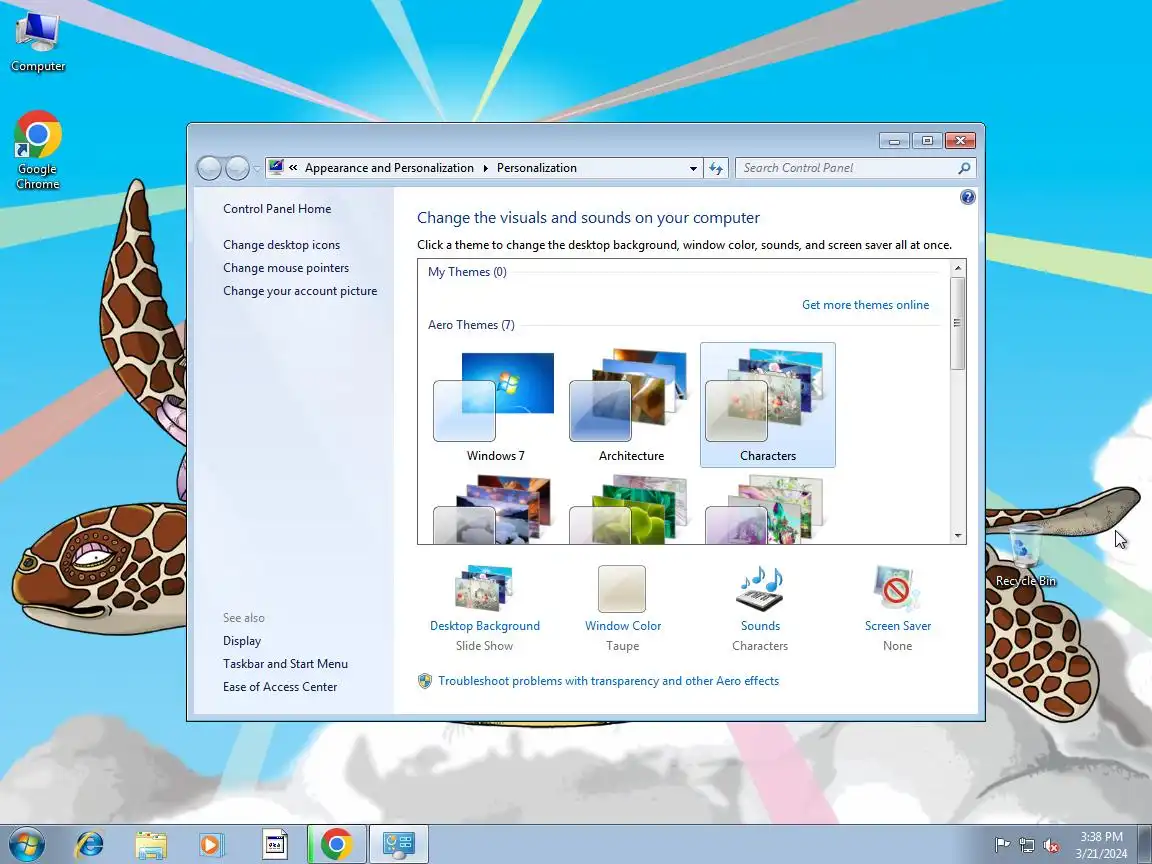Open Change desktop icons
Screen dimensions: 1152x864
tap(281, 245)
